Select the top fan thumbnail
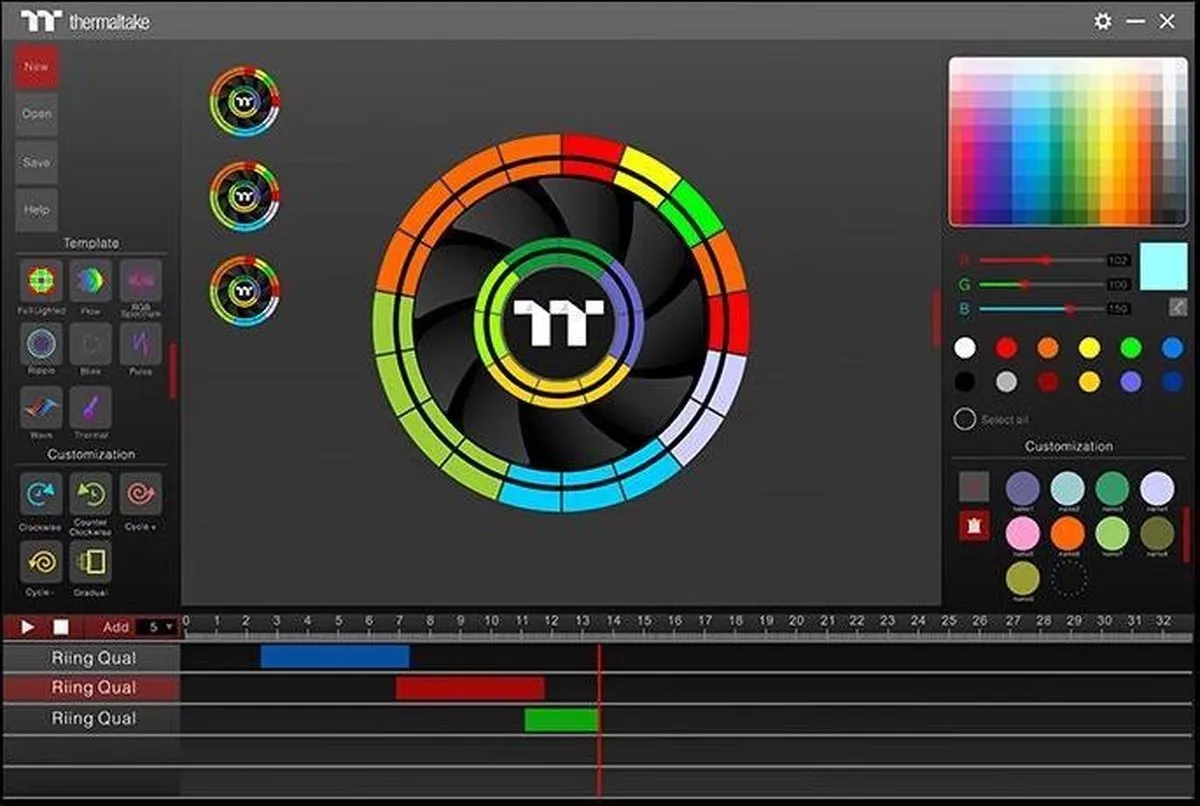This screenshot has height=806, width=1200. point(245,101)
